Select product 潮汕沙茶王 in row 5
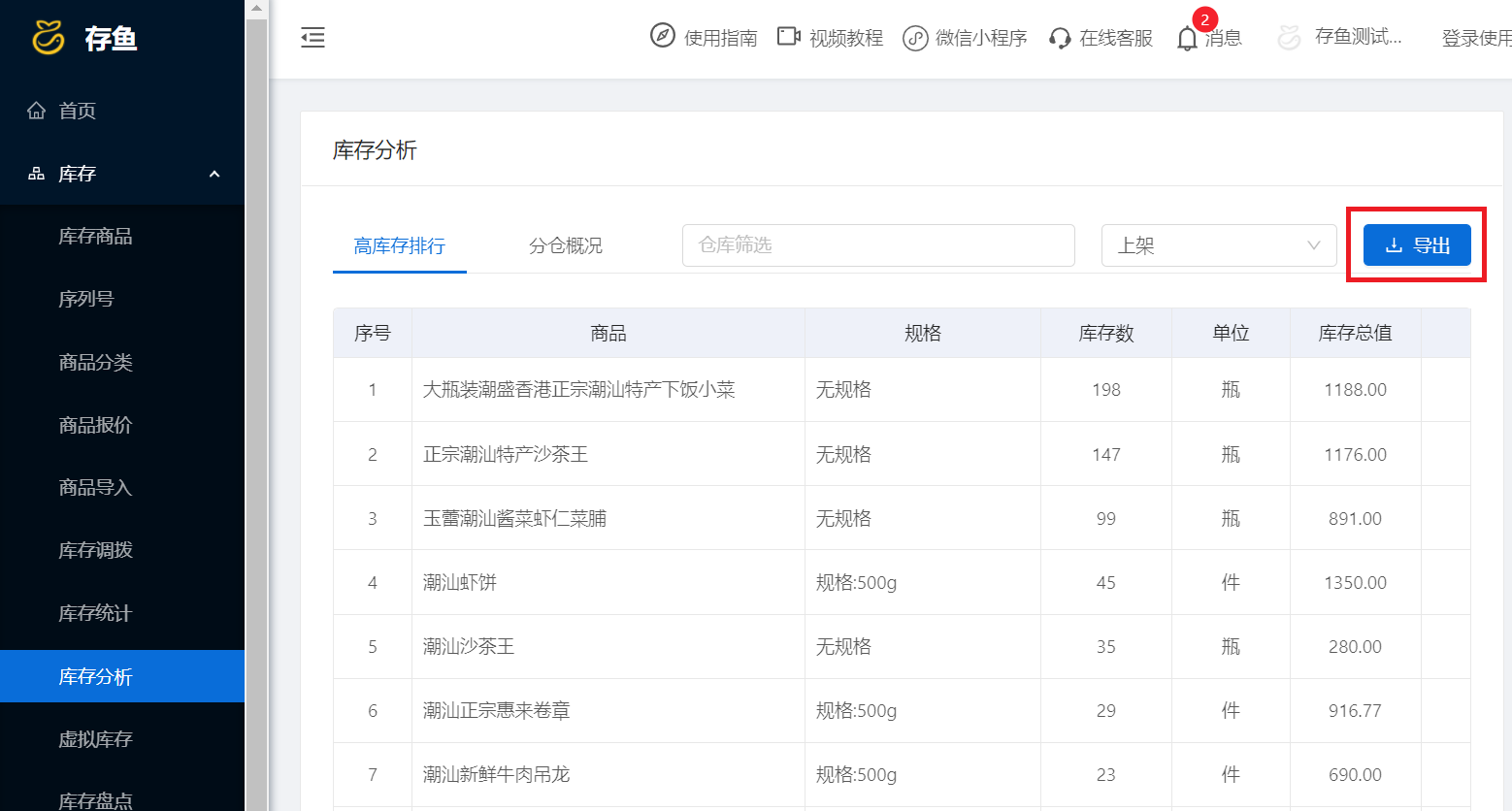This screenshot has height=811, width=1512. click(469, 646)
